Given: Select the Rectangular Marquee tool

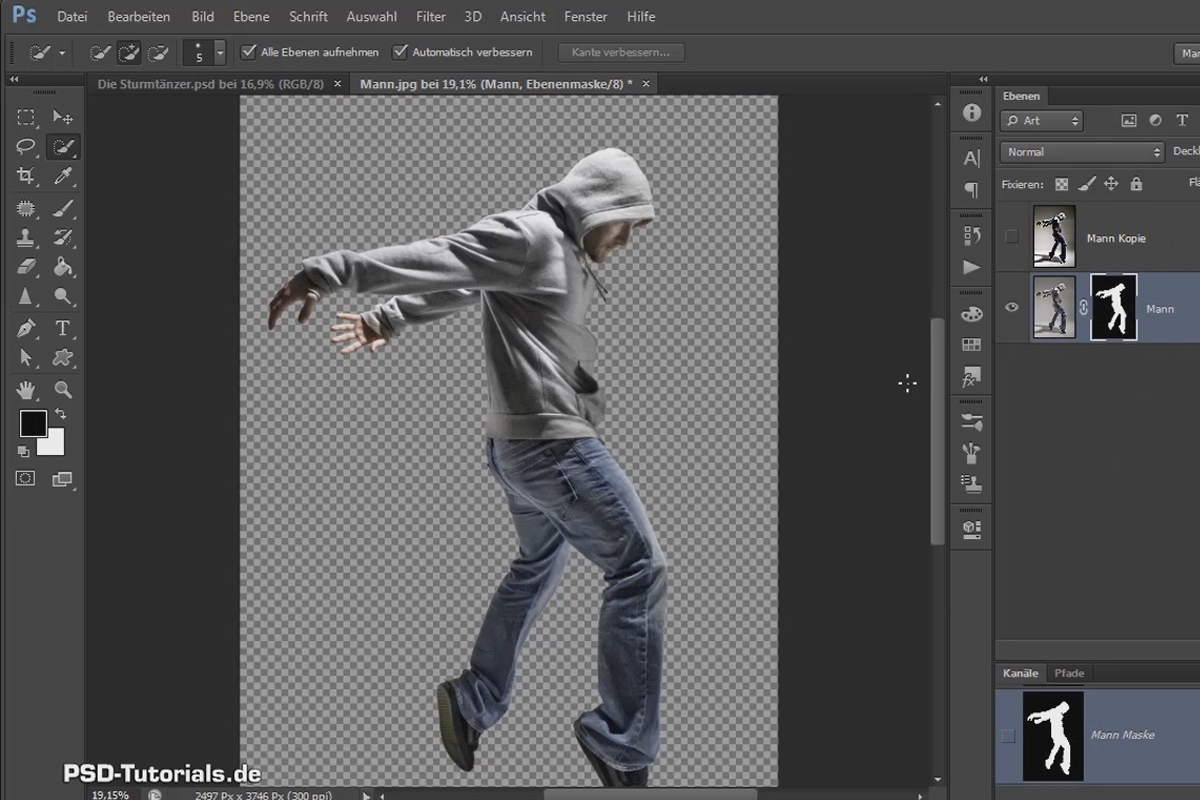Looking at the screenshot, I should 26,117.
